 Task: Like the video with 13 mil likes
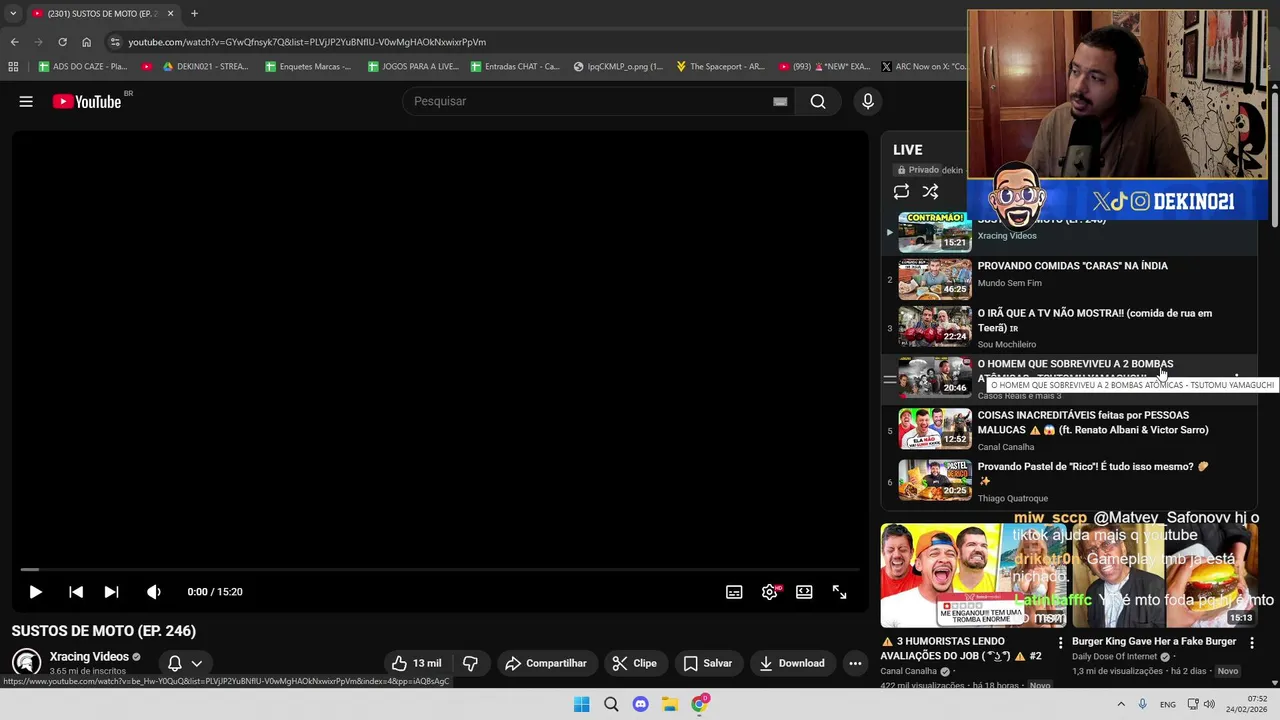(416, 663)
